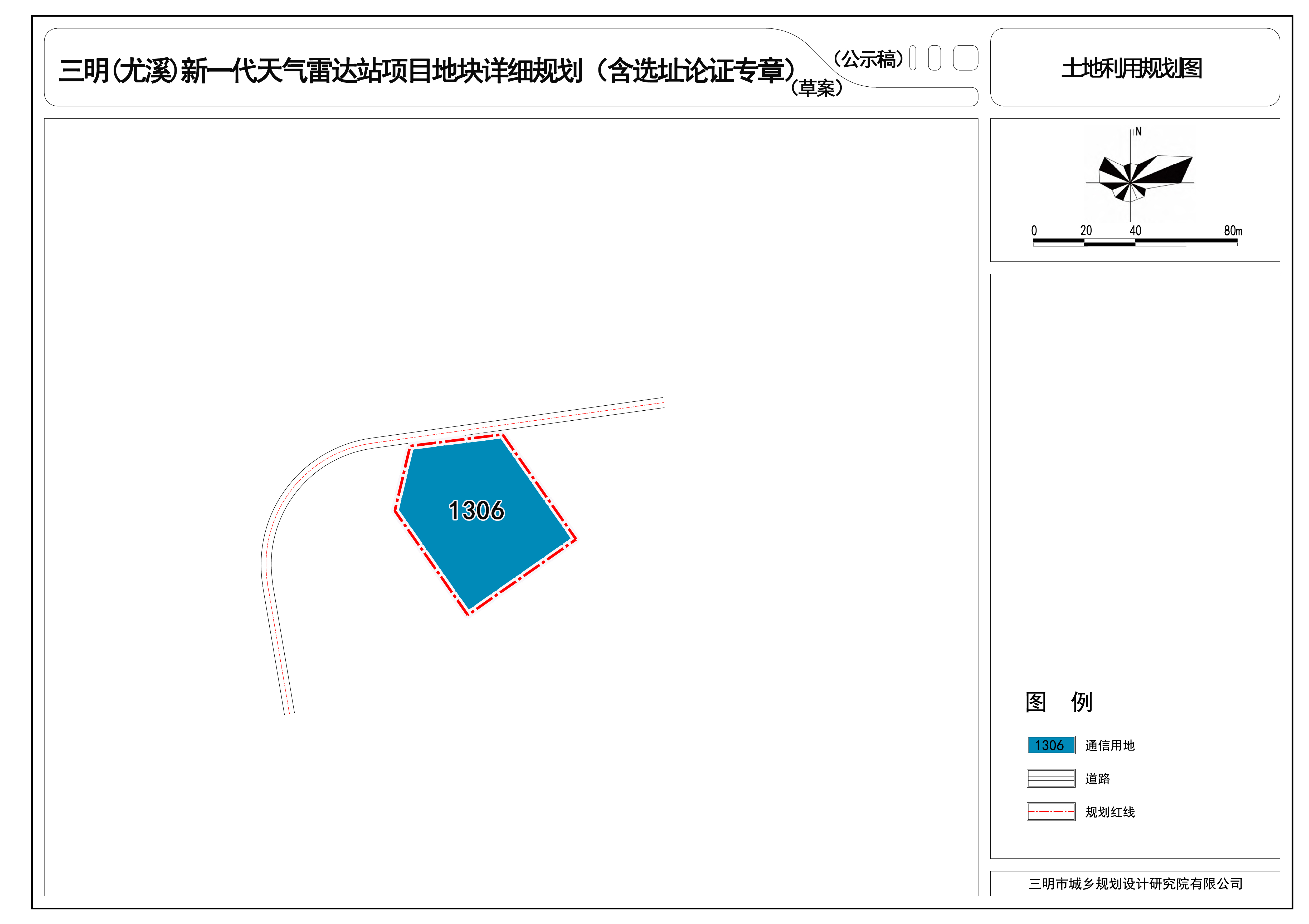Click the largest rounded box in header
Screen dimensions: 1309x924
[965, 57]
